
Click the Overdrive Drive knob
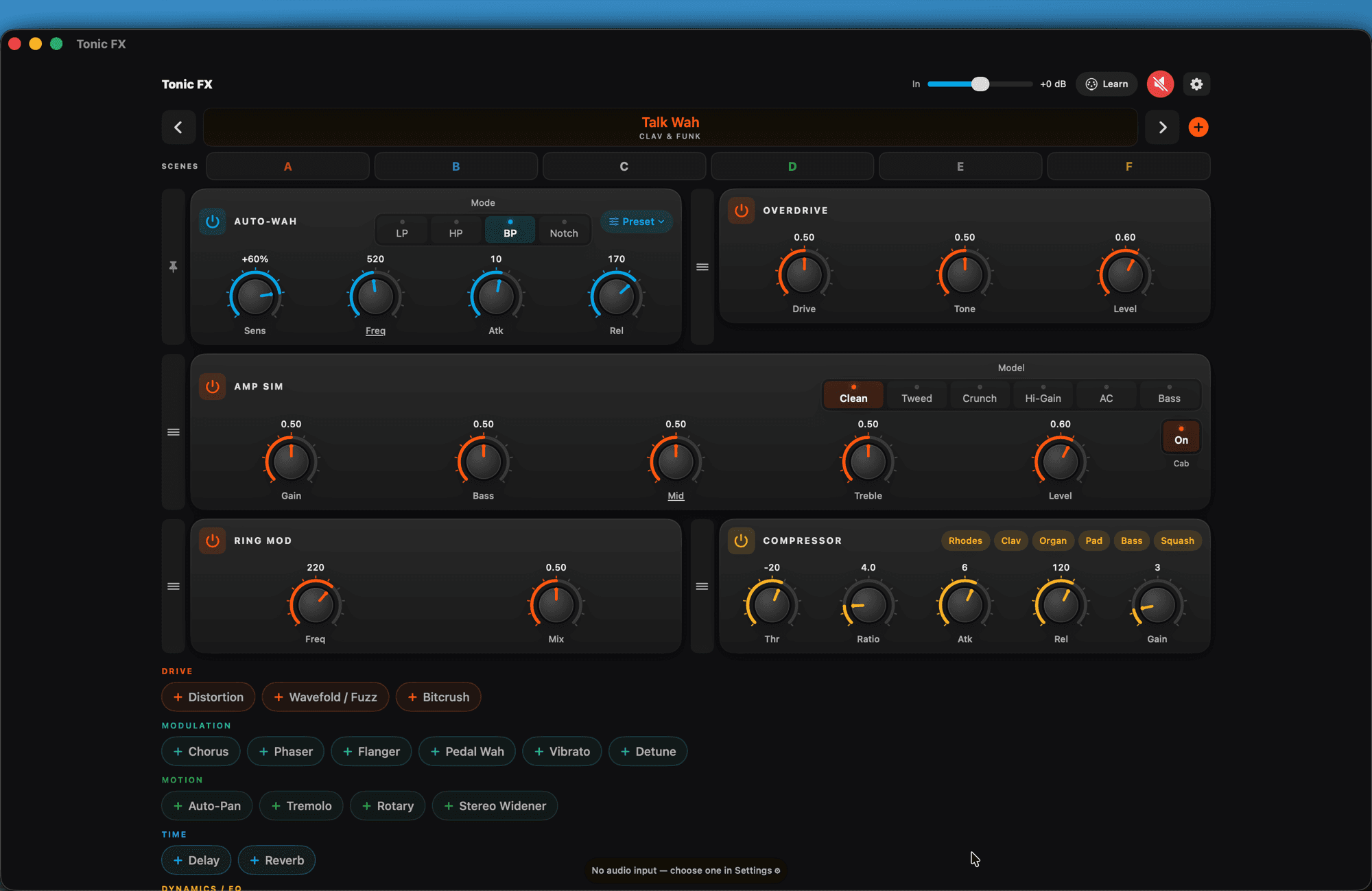[804, 274]
